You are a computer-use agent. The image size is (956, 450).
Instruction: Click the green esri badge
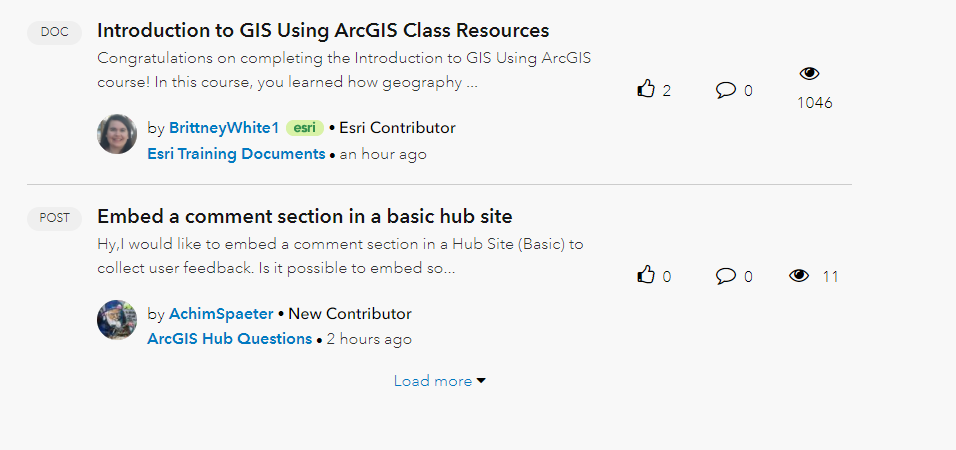[x=304, y=128]
